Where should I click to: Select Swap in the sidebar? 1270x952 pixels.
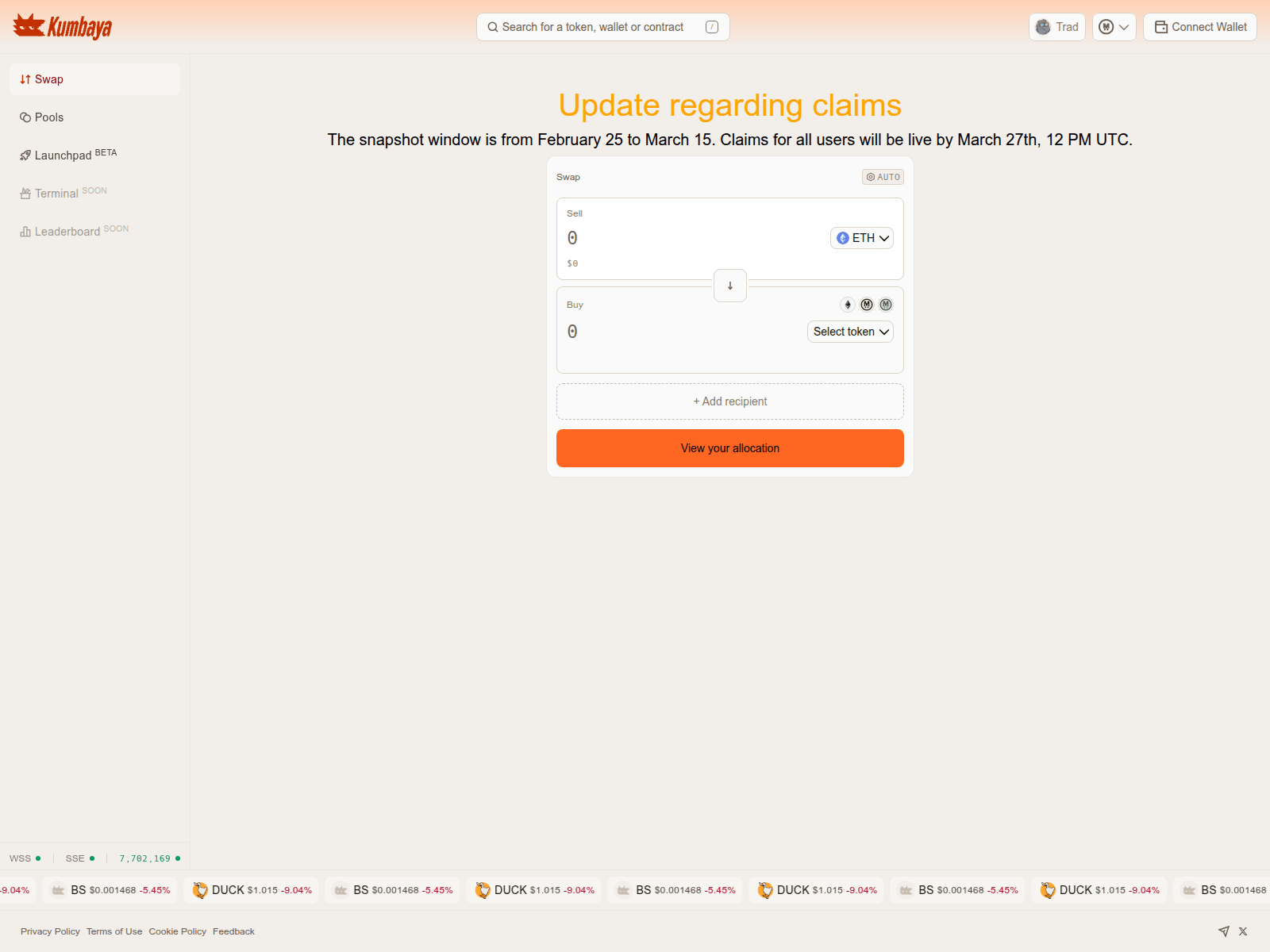click(48, 79)
